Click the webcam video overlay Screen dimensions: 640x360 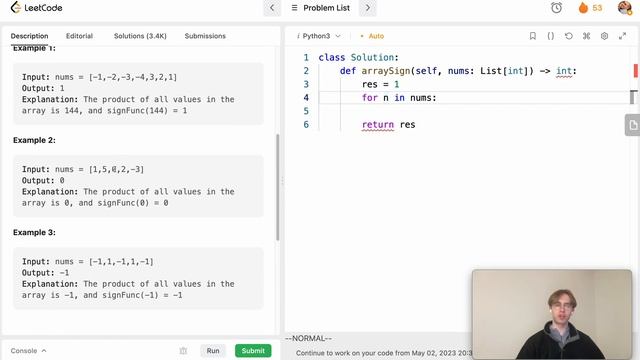552,314
